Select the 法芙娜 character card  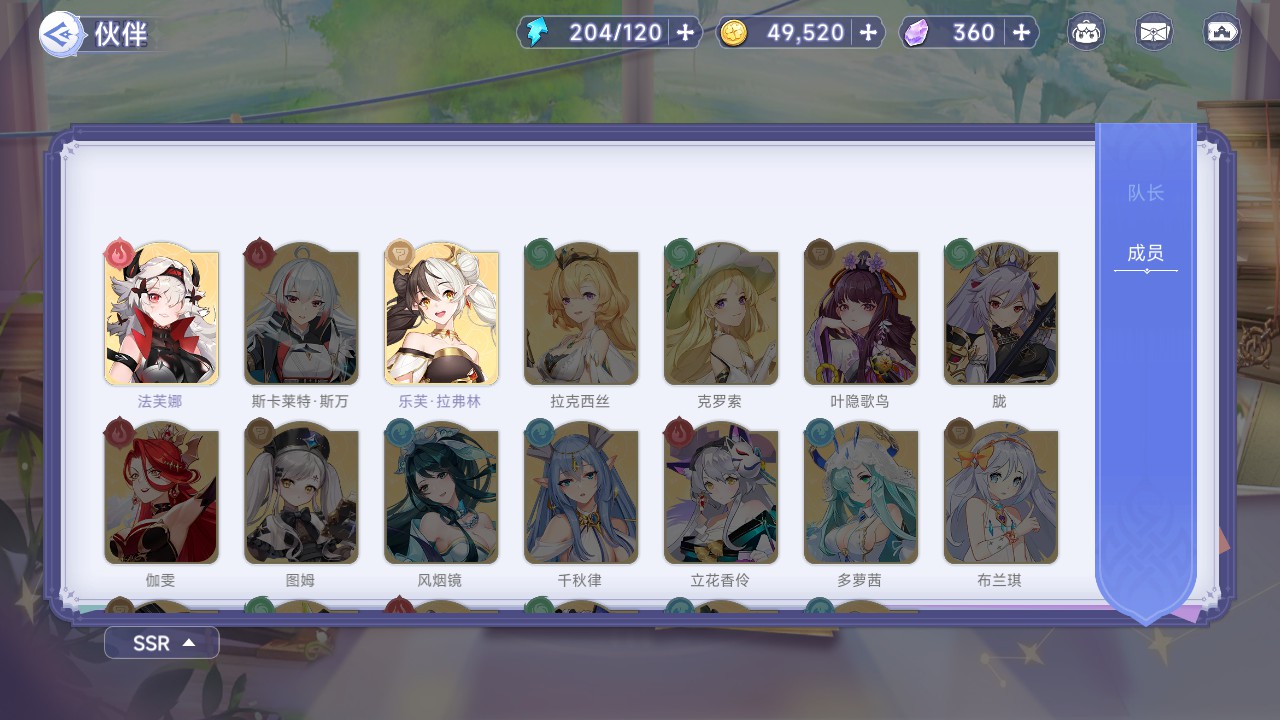pos(161,314)
